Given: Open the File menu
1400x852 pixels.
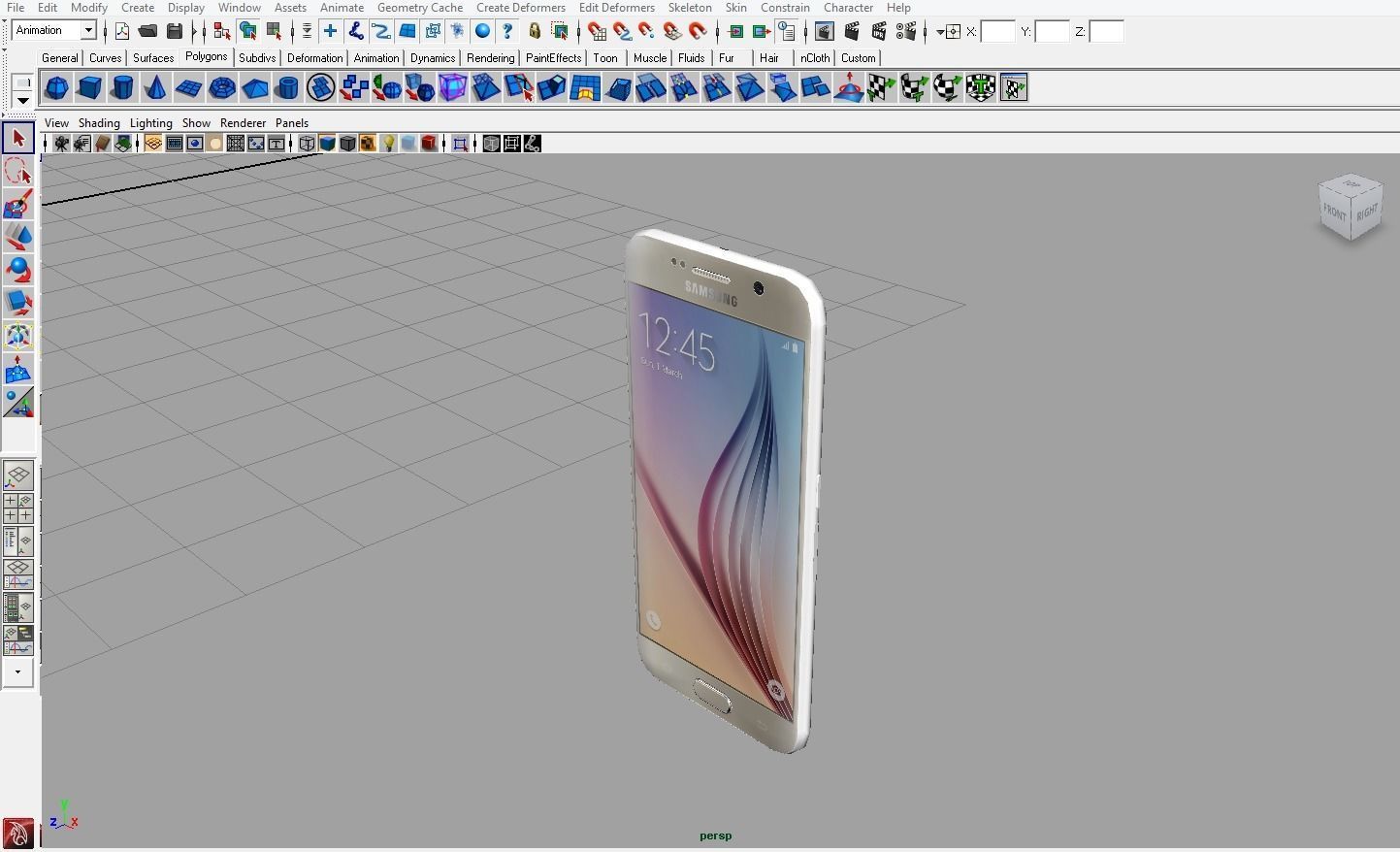Looking at the screenshot, I should (15, 7).
